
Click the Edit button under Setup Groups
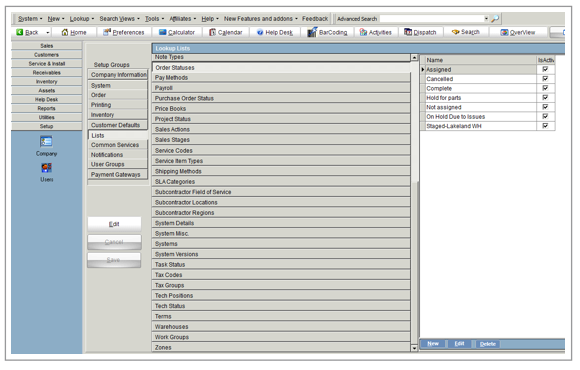(x=114, y=224)
